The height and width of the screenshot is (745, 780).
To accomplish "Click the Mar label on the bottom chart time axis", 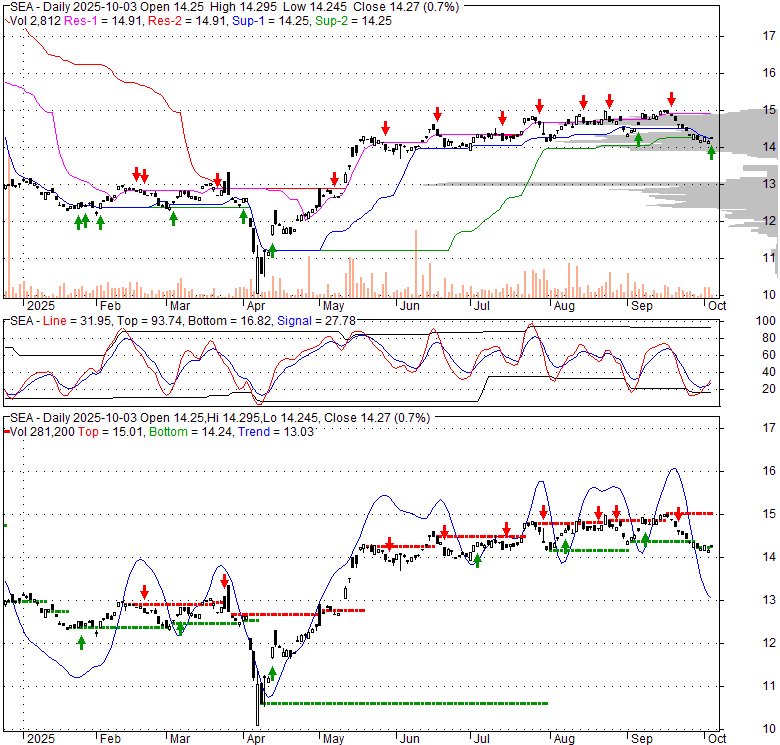I will pos(180,739).
